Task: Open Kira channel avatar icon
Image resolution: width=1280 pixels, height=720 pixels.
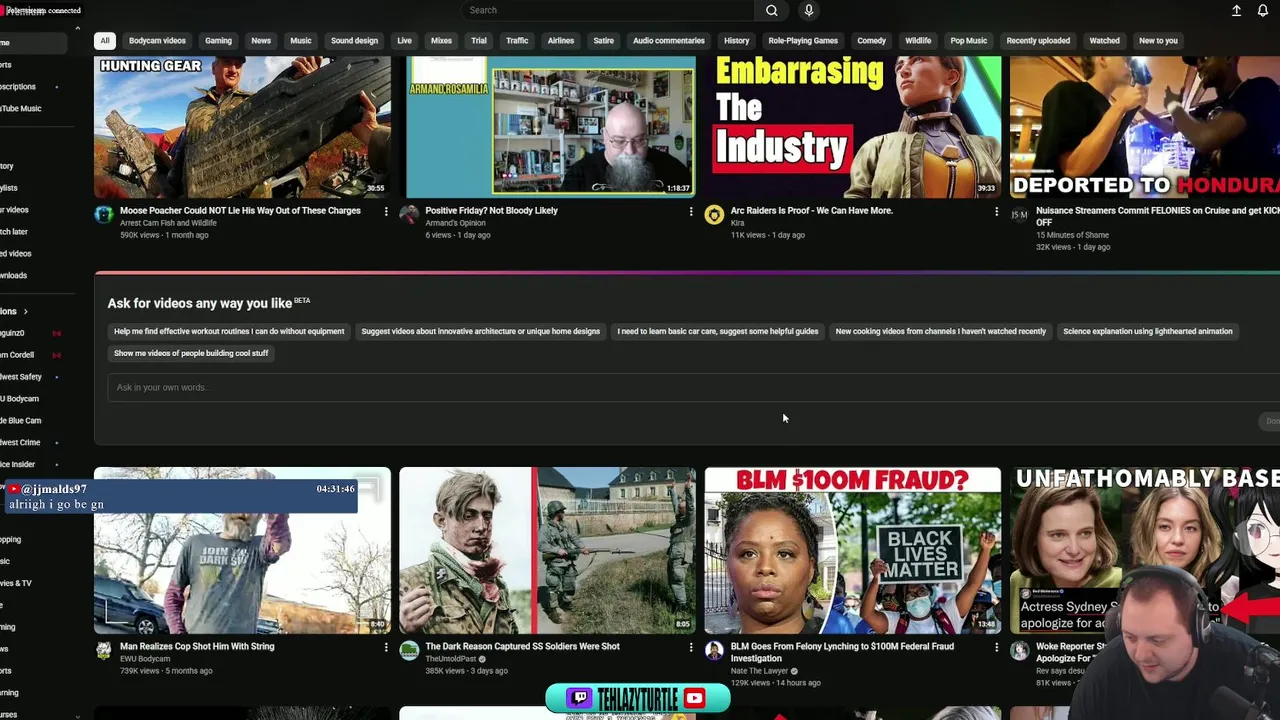Action: (713, 214)
